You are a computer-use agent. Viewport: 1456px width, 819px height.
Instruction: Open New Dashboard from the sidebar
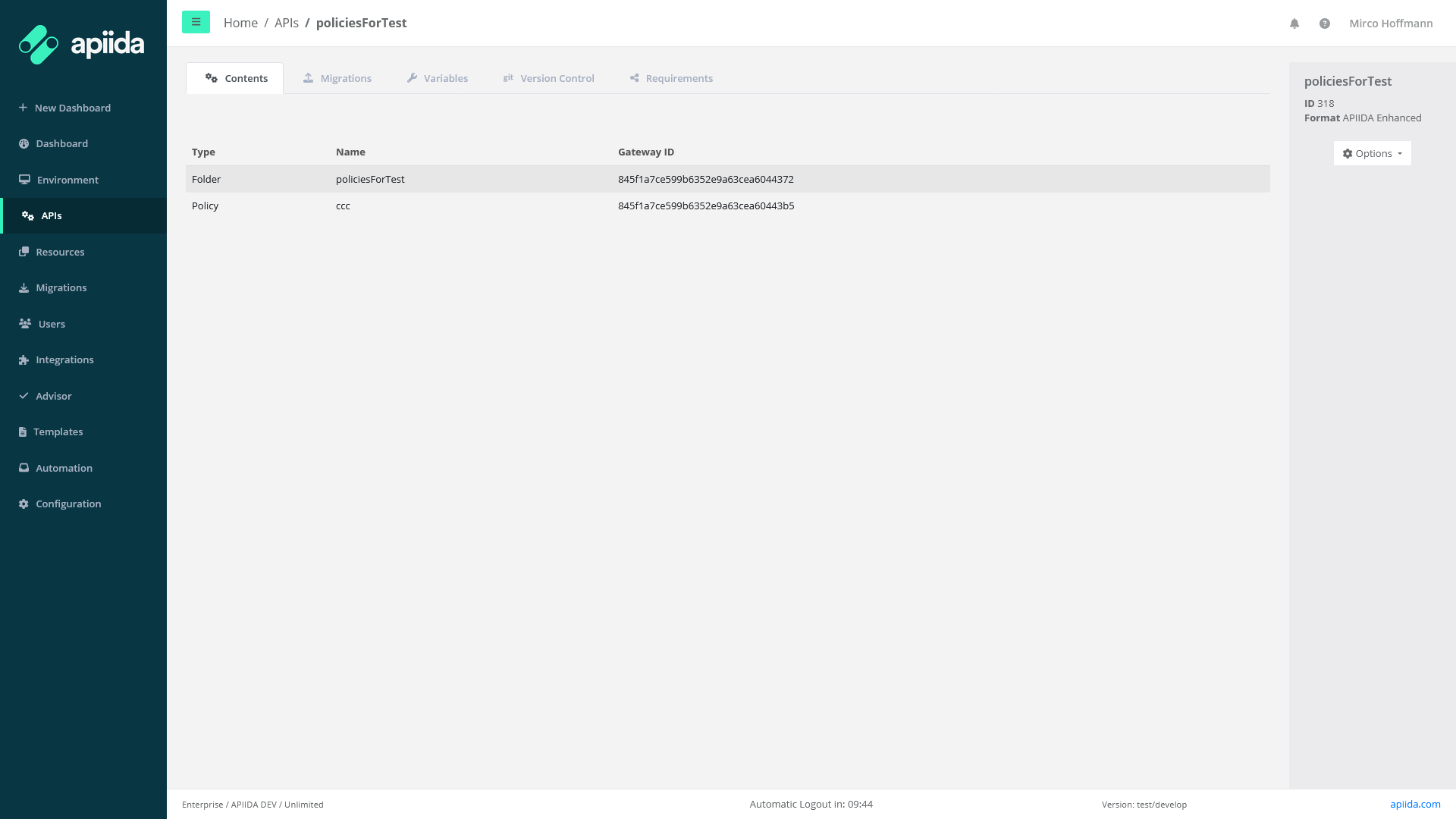pyautogui.click(x=72, y=108)
